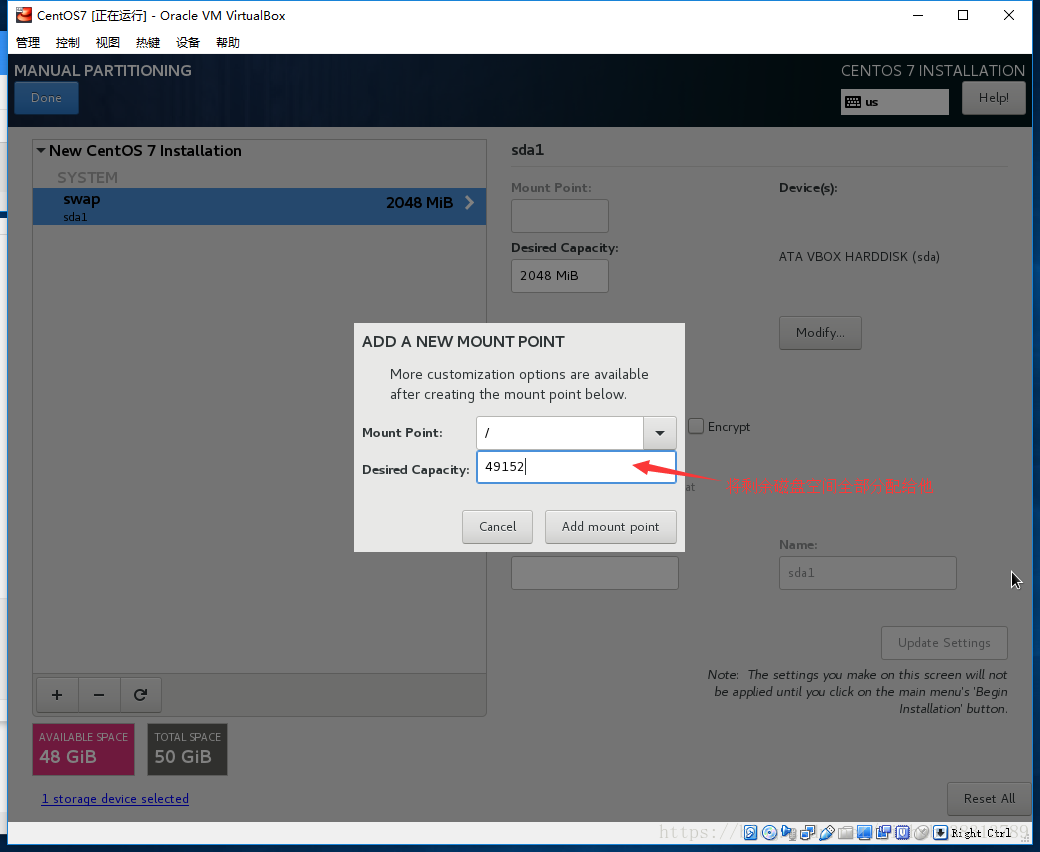This screenshot has height=852, width=1040.
Task: Click the chevron arrow on swap row
Action: [x=469, y=203]
